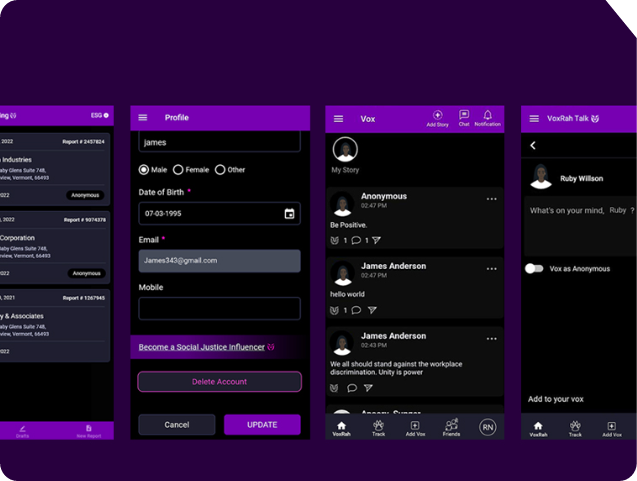Comment on the 'hello world' post
The height and width of the screenshot is (481, 637).
coord(356,310)
